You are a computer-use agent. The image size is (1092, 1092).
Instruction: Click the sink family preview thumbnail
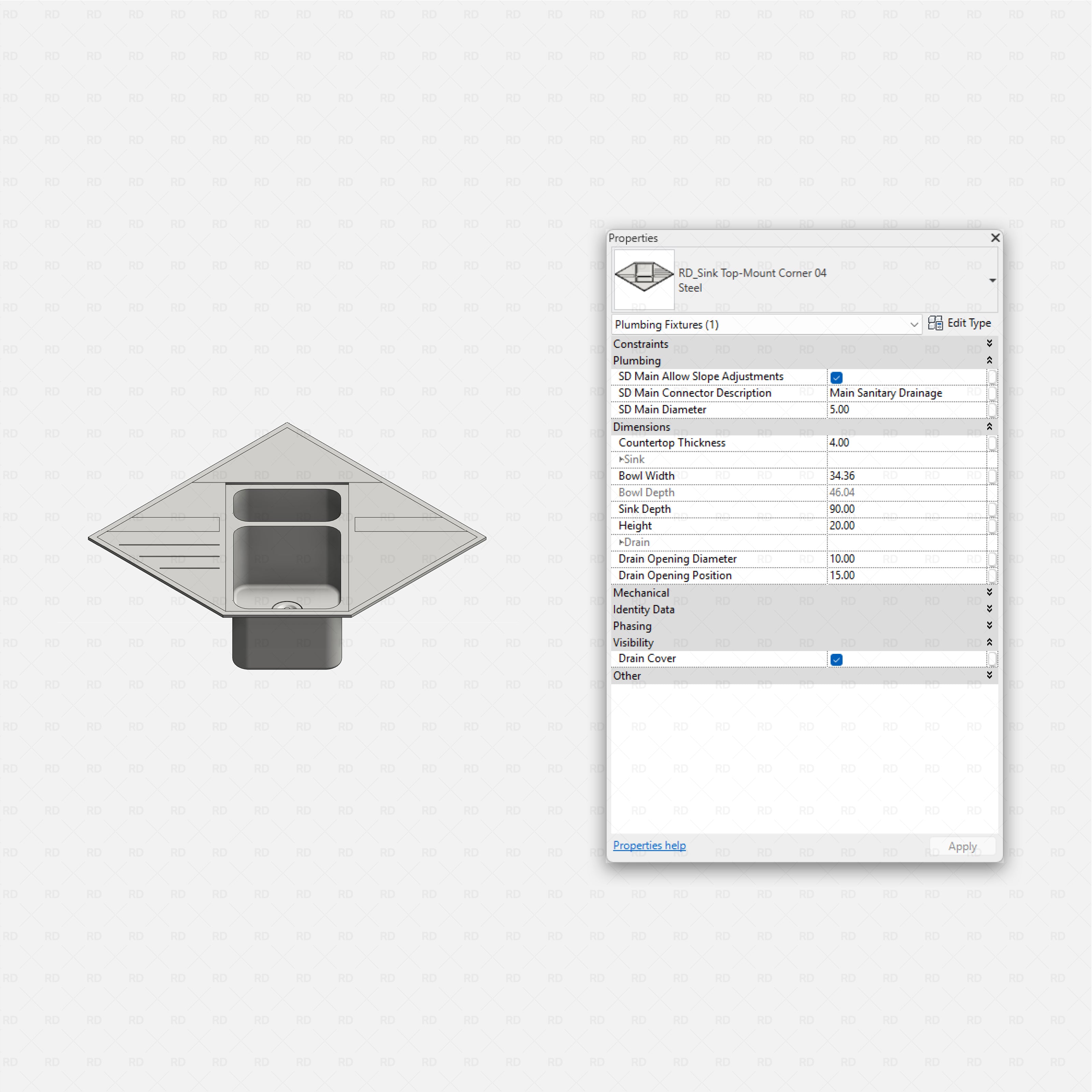click(643, 279)
